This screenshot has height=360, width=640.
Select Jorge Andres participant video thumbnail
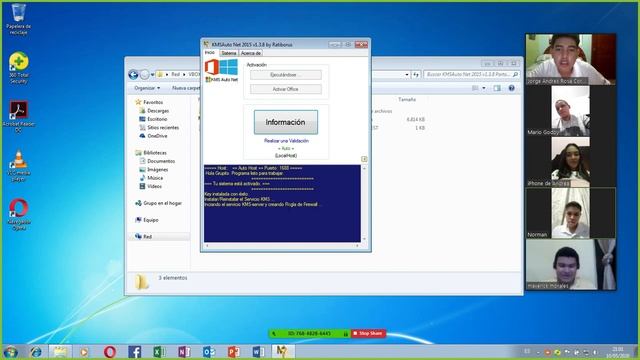coord(571,60)
